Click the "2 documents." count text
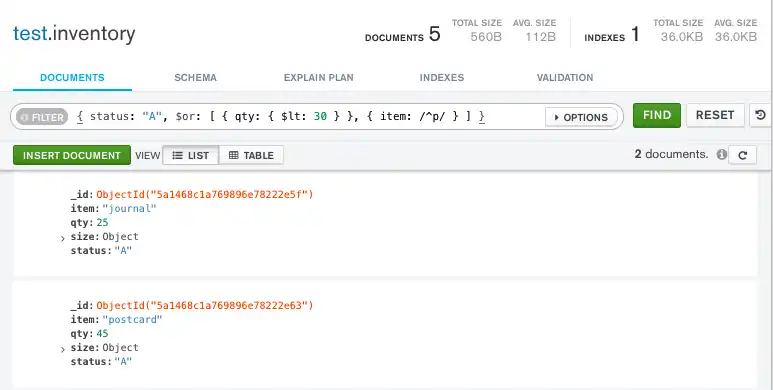The height and width of the screenshot is (390, 773). point(671,154)
